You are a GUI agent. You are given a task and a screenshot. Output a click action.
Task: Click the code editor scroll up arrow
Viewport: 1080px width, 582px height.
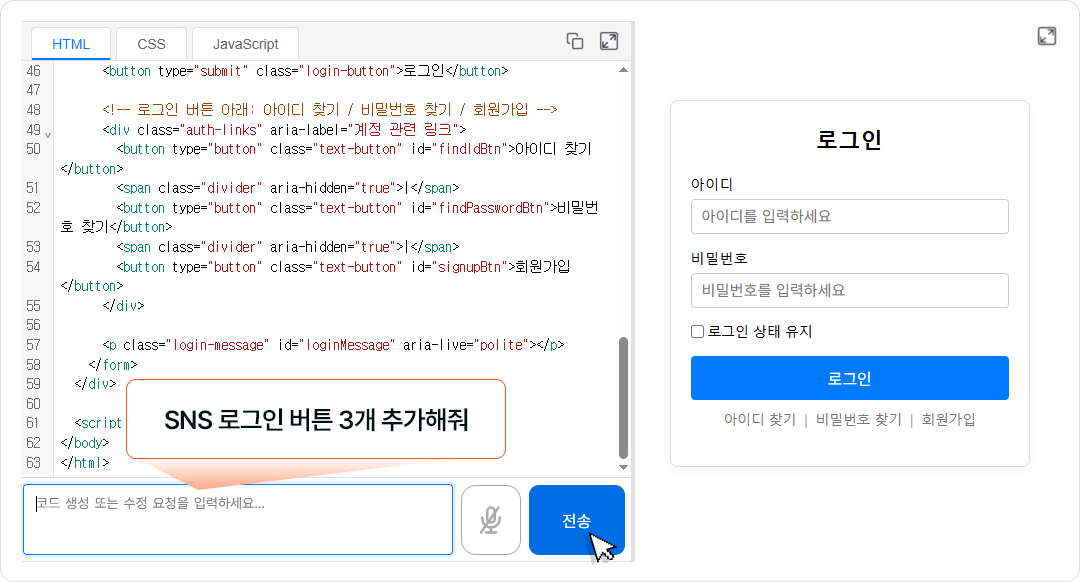(624, 70)
